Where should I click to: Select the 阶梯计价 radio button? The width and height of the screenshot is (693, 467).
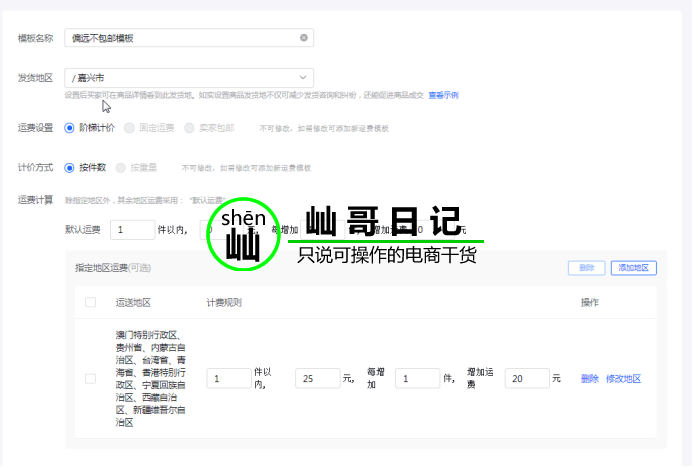69,128
